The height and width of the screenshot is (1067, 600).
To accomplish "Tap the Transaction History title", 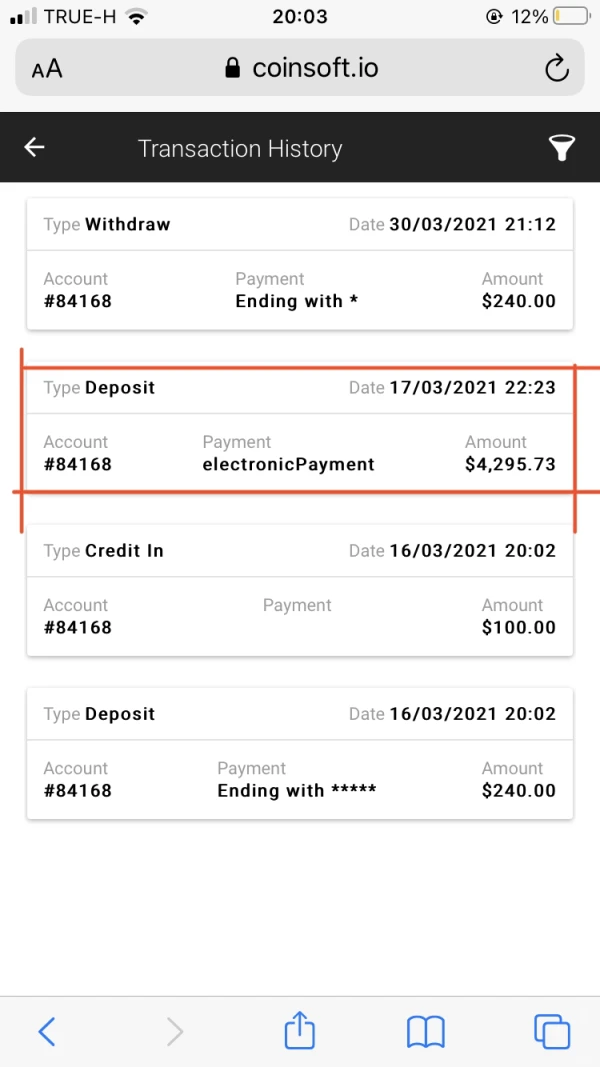I will click(240, 149).
